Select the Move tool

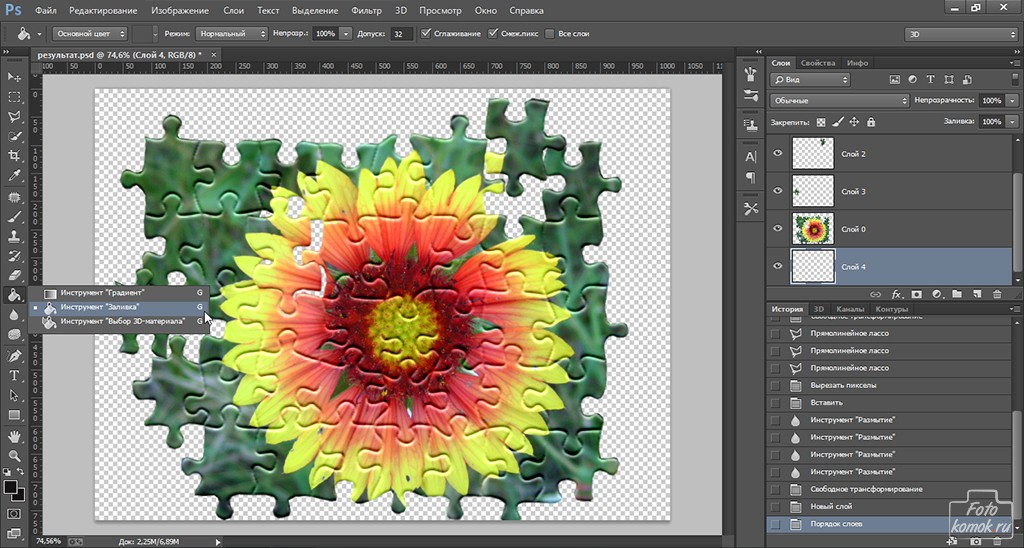point(14,77)
